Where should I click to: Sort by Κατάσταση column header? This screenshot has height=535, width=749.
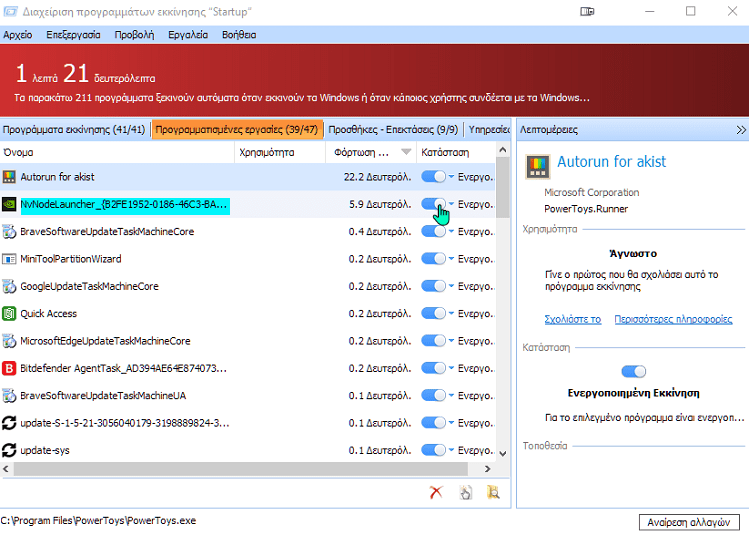click(456, 152)
